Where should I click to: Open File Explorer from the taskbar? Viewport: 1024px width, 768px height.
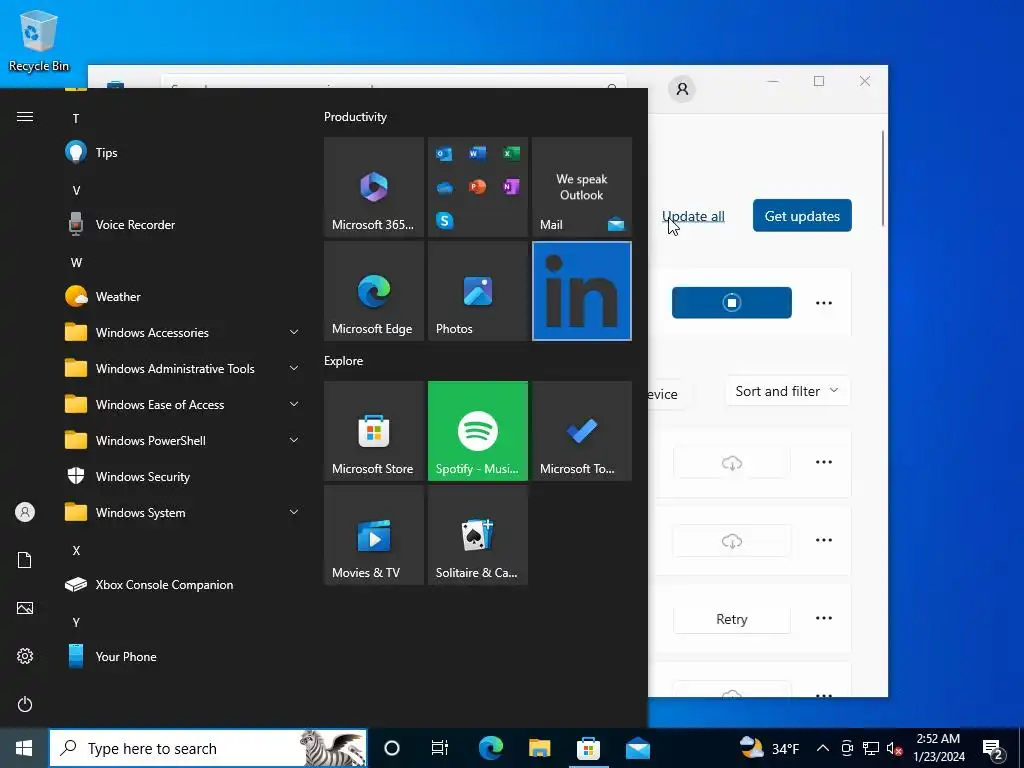coord(539,748)
